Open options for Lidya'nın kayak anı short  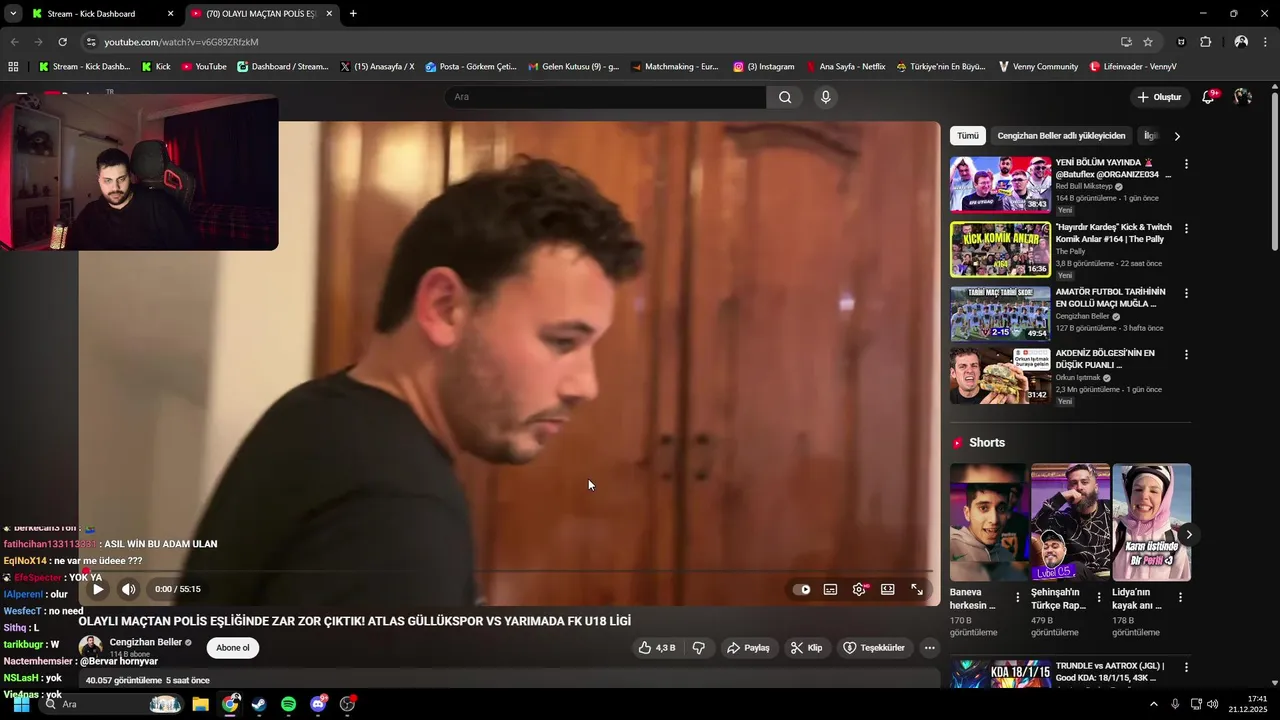1180,597
